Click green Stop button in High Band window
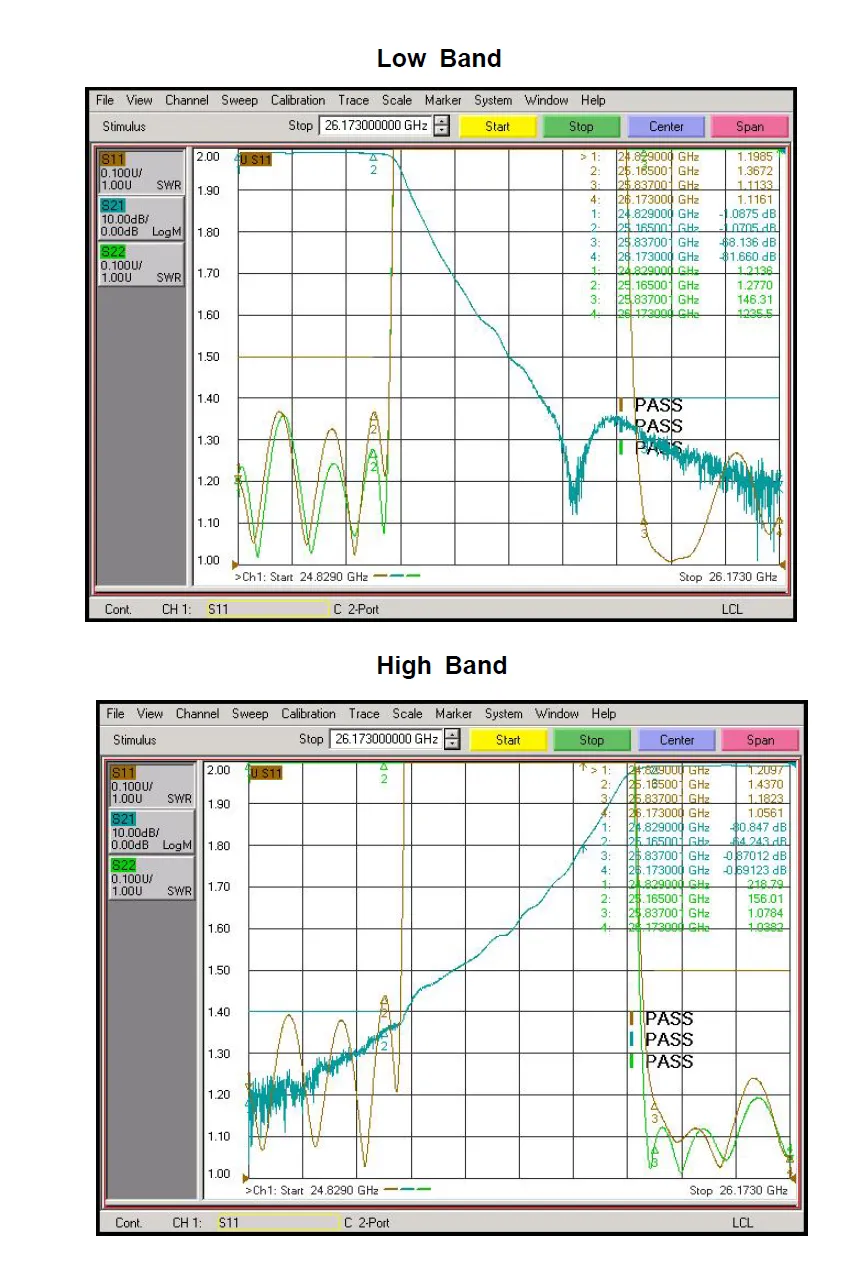 592,740
